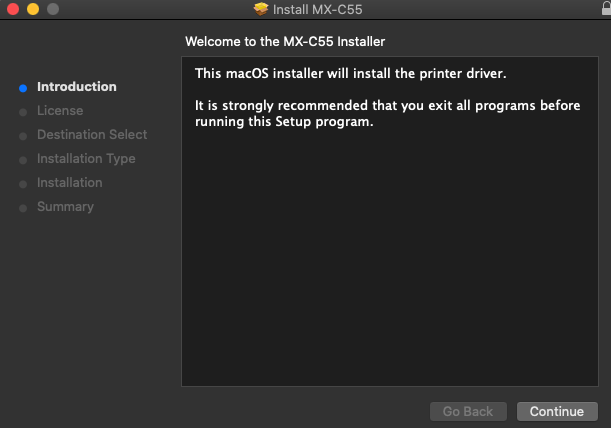Click the Go Back button

click(x=467, y=412)
